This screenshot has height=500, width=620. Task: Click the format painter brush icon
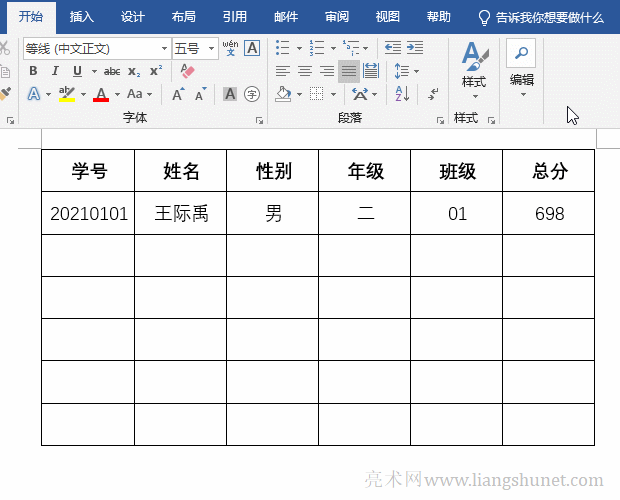click(5, 94)
